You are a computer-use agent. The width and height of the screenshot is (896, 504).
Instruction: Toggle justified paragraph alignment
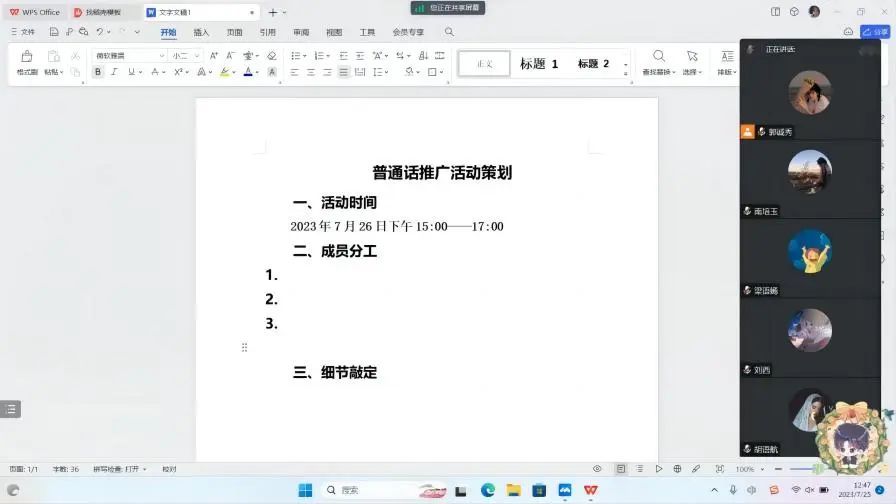344,72
